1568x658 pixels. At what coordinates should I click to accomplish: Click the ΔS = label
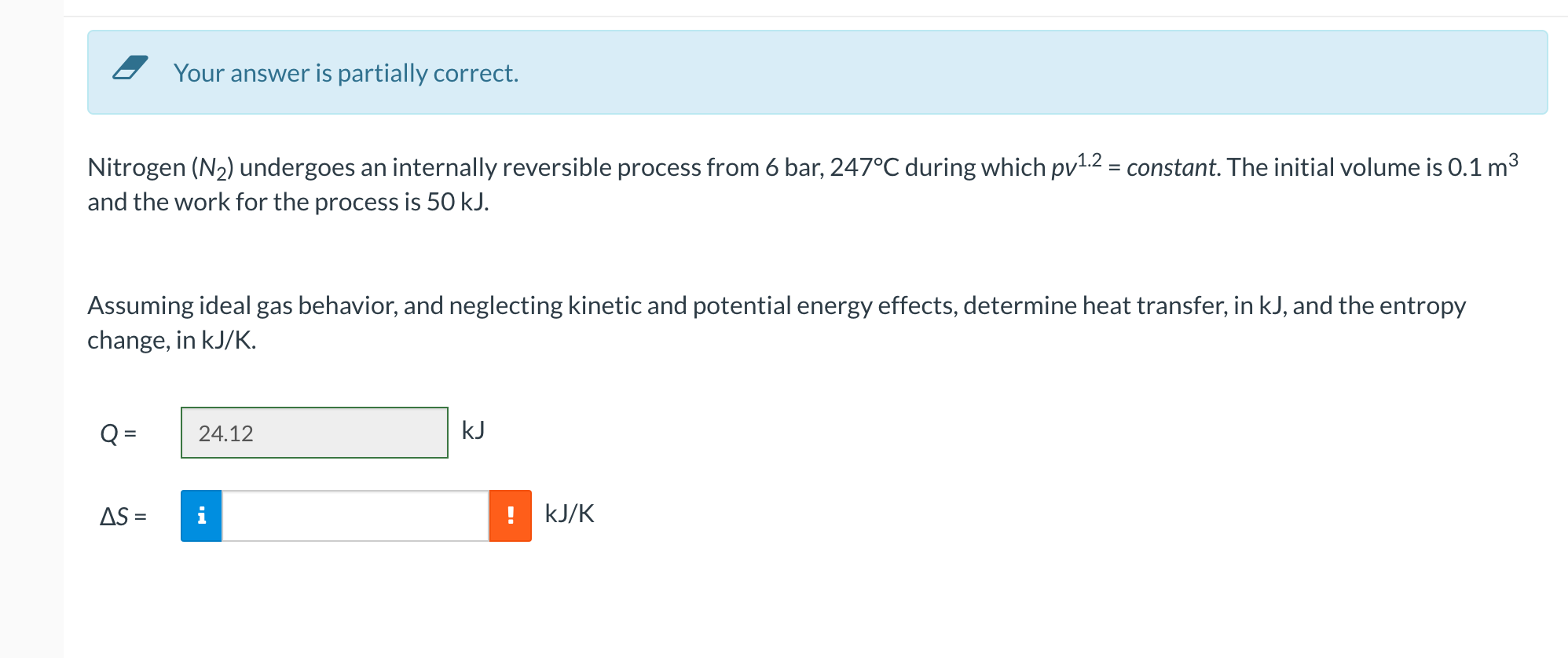(124, 516)
